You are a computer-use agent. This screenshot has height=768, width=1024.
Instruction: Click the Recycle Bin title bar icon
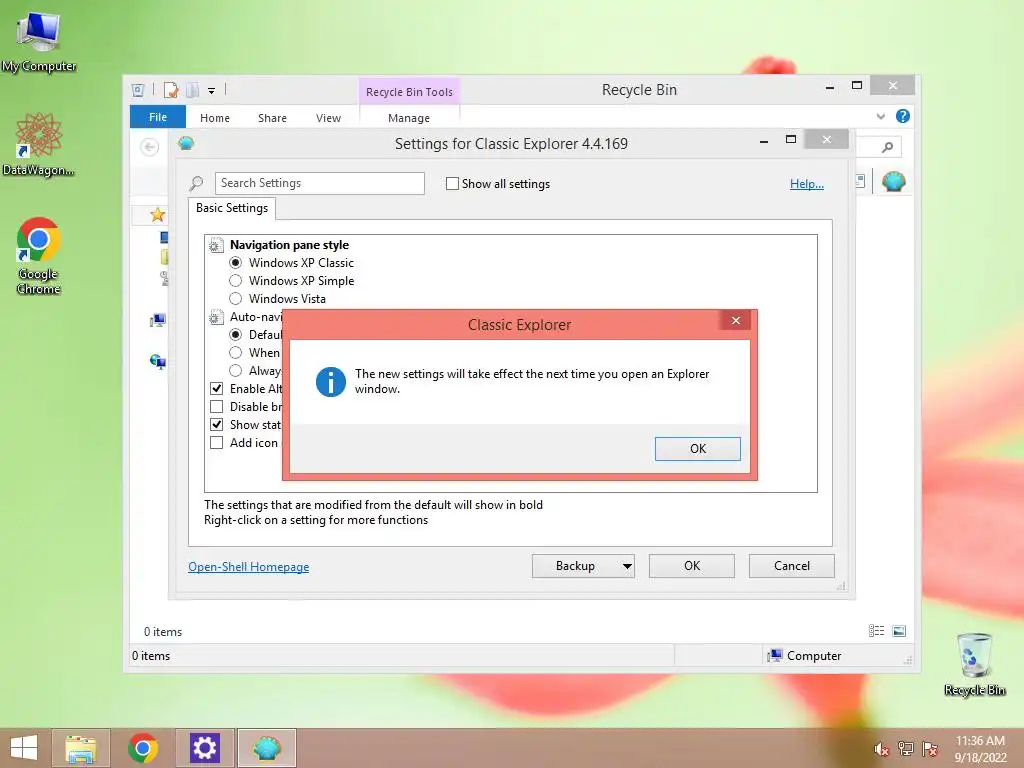click(x=138, y=90)
